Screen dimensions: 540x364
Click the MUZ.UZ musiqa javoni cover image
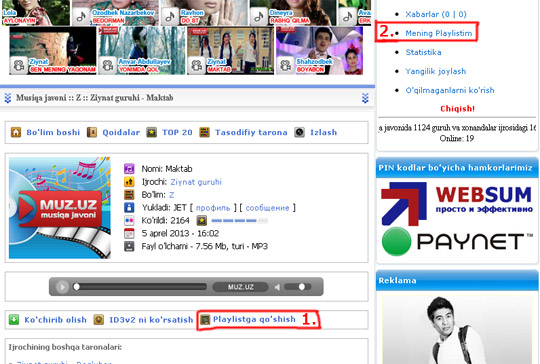(x=60, y=208)
